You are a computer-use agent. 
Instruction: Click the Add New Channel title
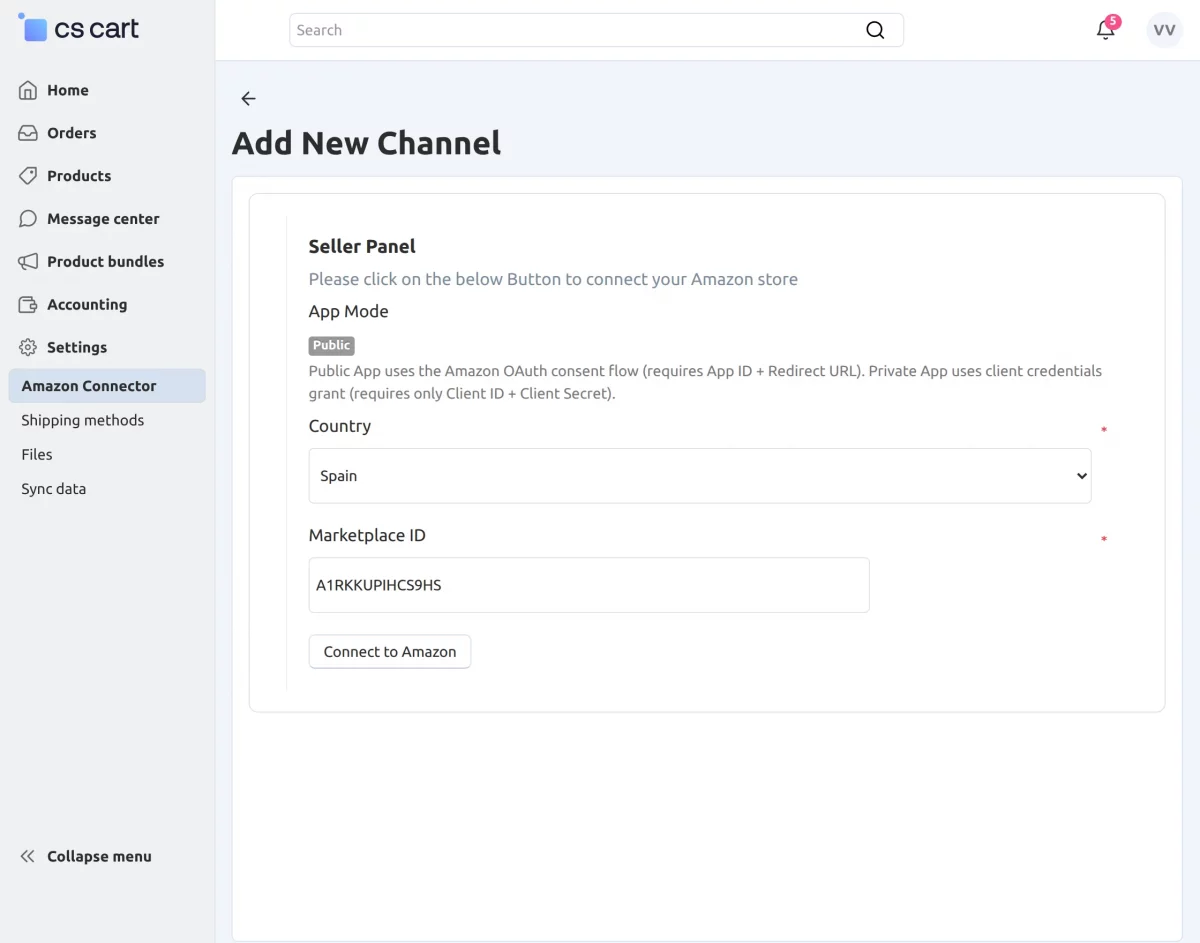367,143
